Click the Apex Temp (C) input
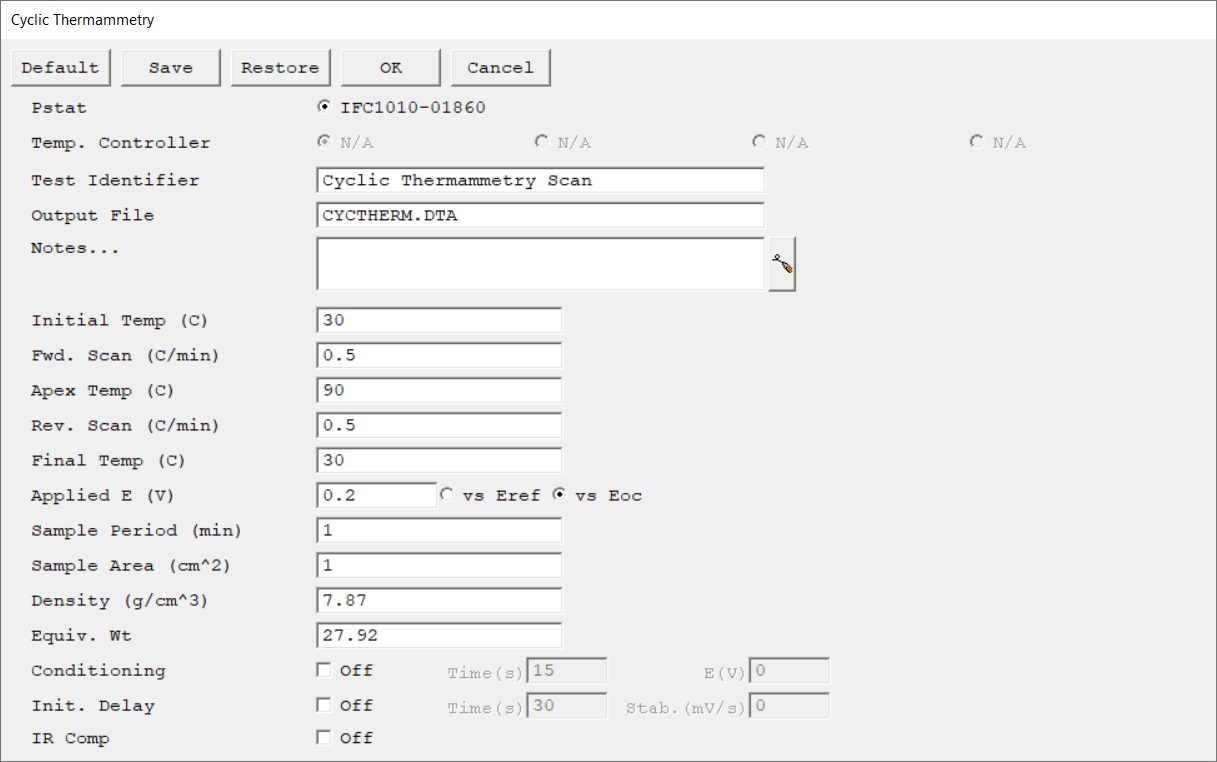The image size is (1217, 762). [439, 391]
